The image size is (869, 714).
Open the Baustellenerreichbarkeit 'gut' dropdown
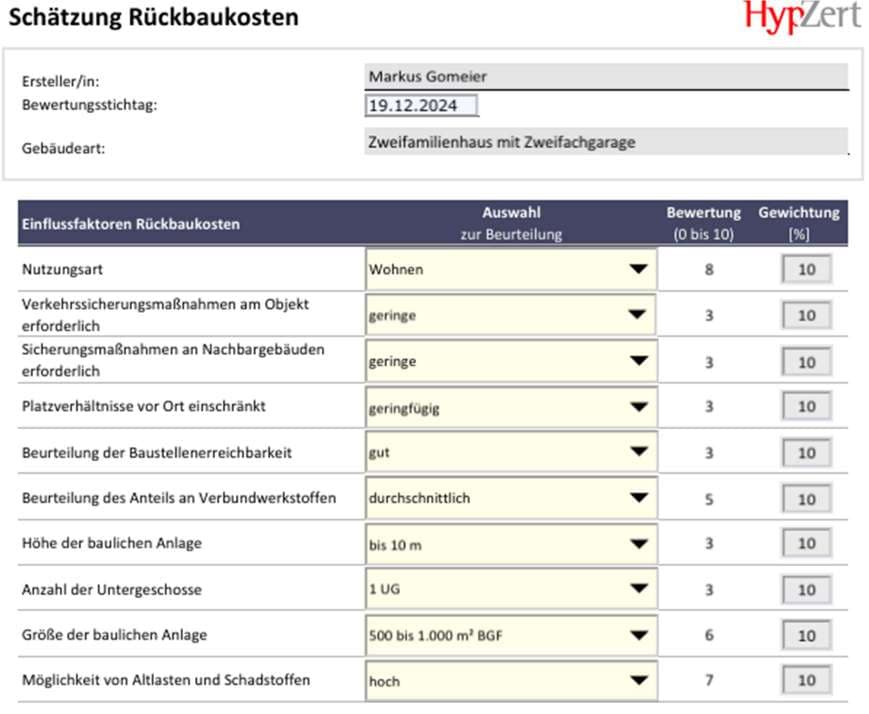click(638, 452)
